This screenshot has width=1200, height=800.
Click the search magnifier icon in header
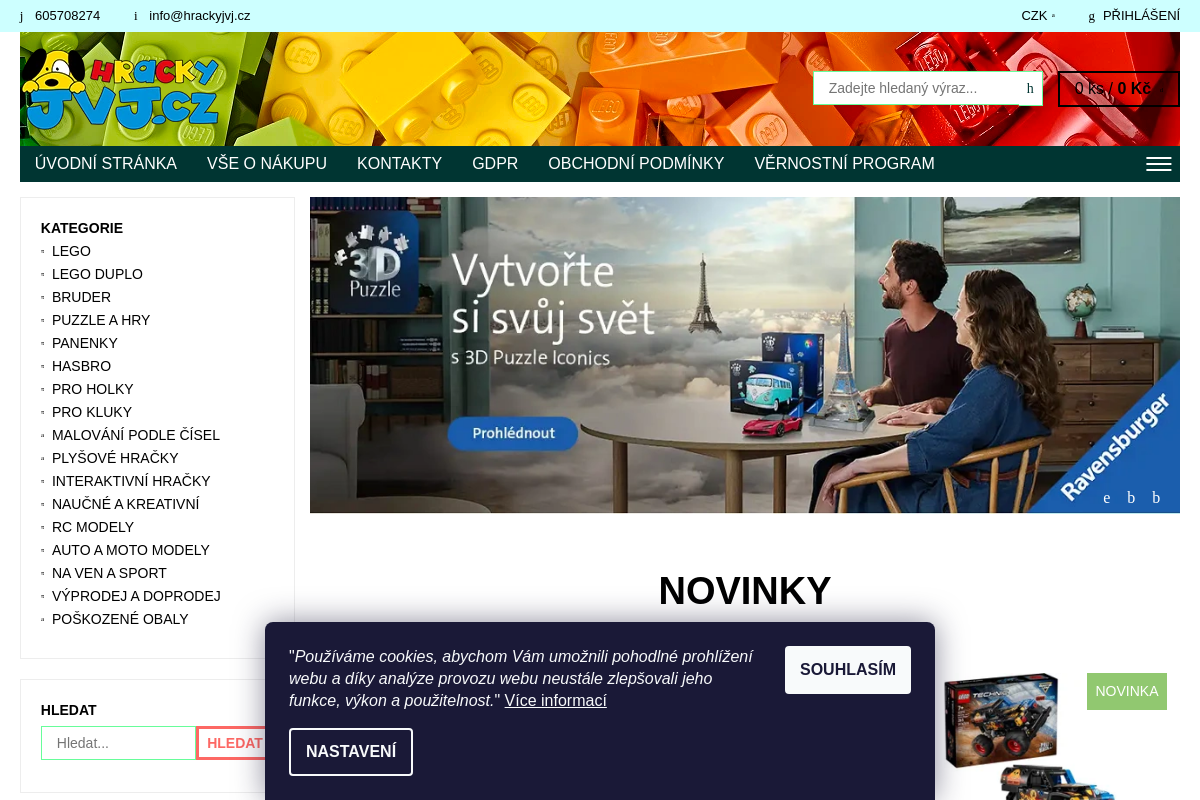click(x=1030, y=88)
